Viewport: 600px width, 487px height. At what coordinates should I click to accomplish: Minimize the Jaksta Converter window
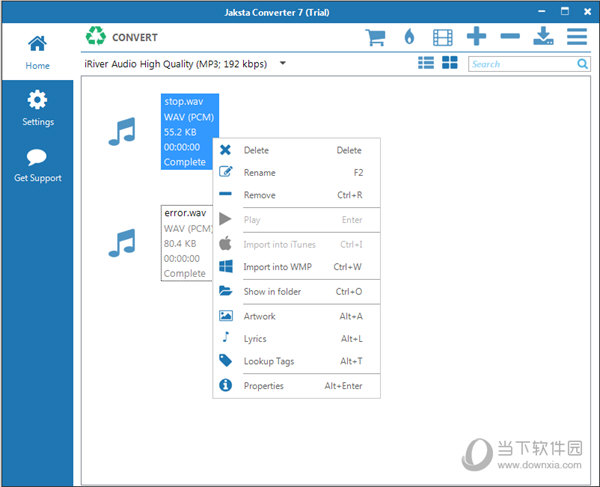[x=541, y=11]
